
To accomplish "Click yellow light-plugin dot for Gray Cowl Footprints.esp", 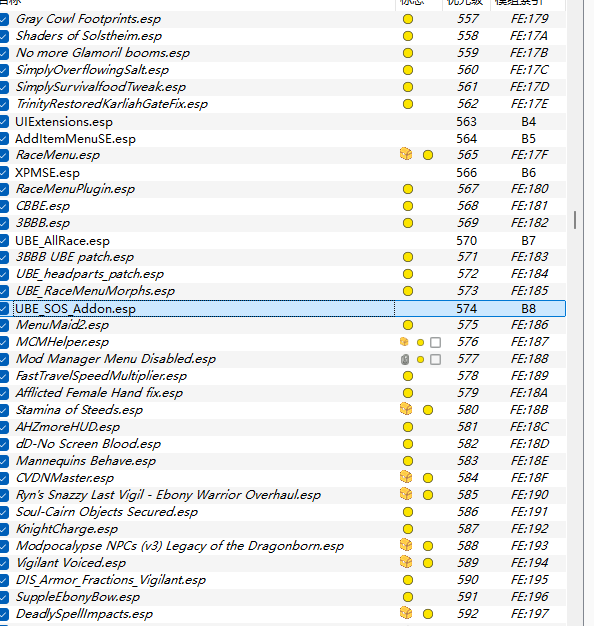I will (x=408, y=19).
